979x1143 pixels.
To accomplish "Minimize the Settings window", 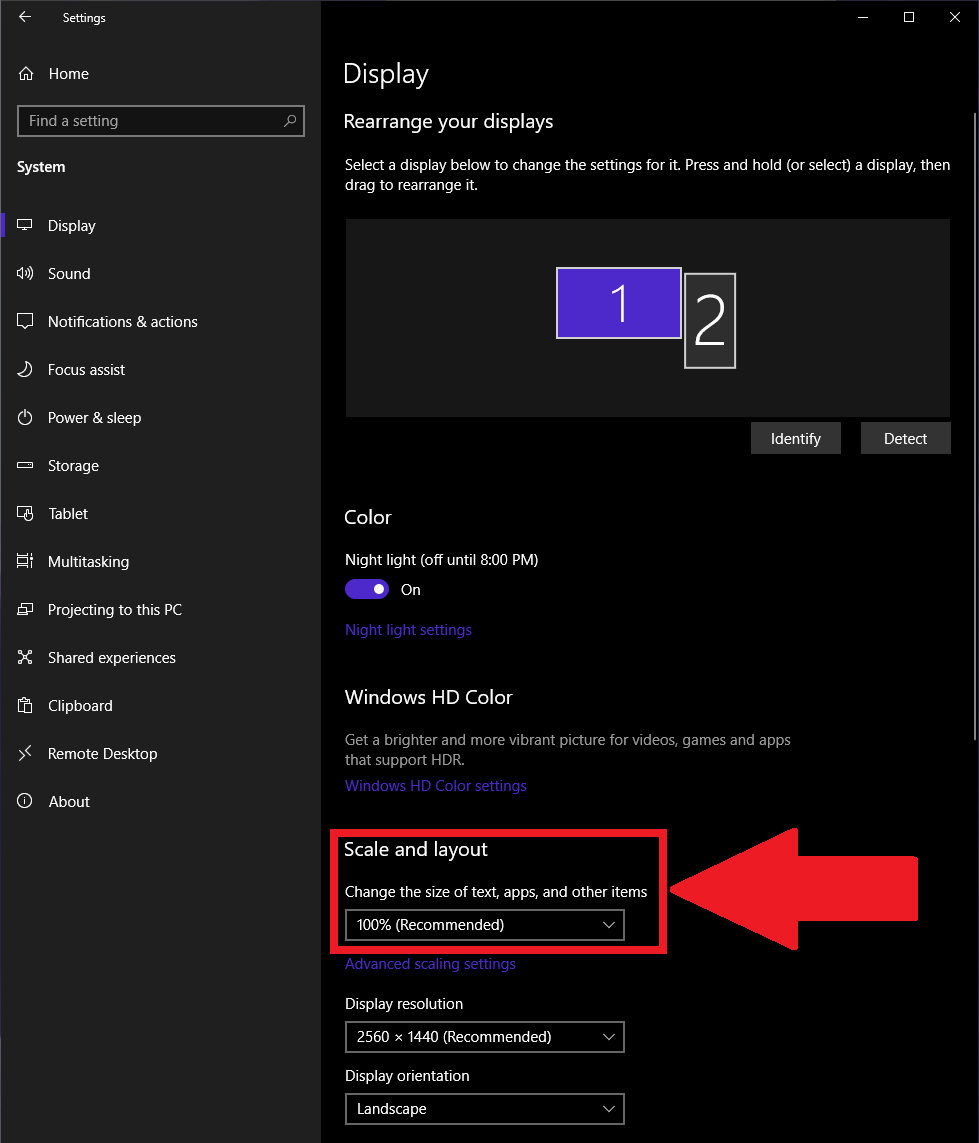I will [x=863, y=17].
